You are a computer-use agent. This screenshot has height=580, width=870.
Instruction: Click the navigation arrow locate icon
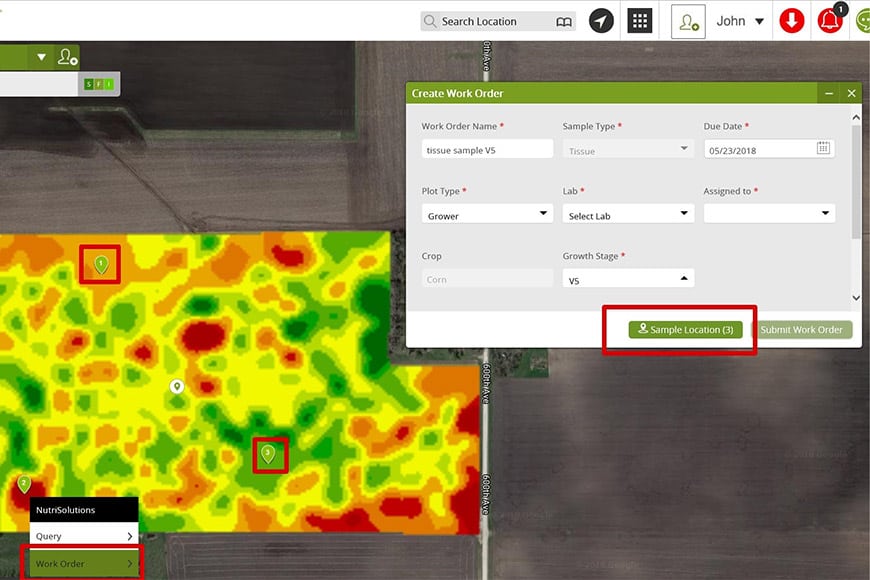pos(601,21)
